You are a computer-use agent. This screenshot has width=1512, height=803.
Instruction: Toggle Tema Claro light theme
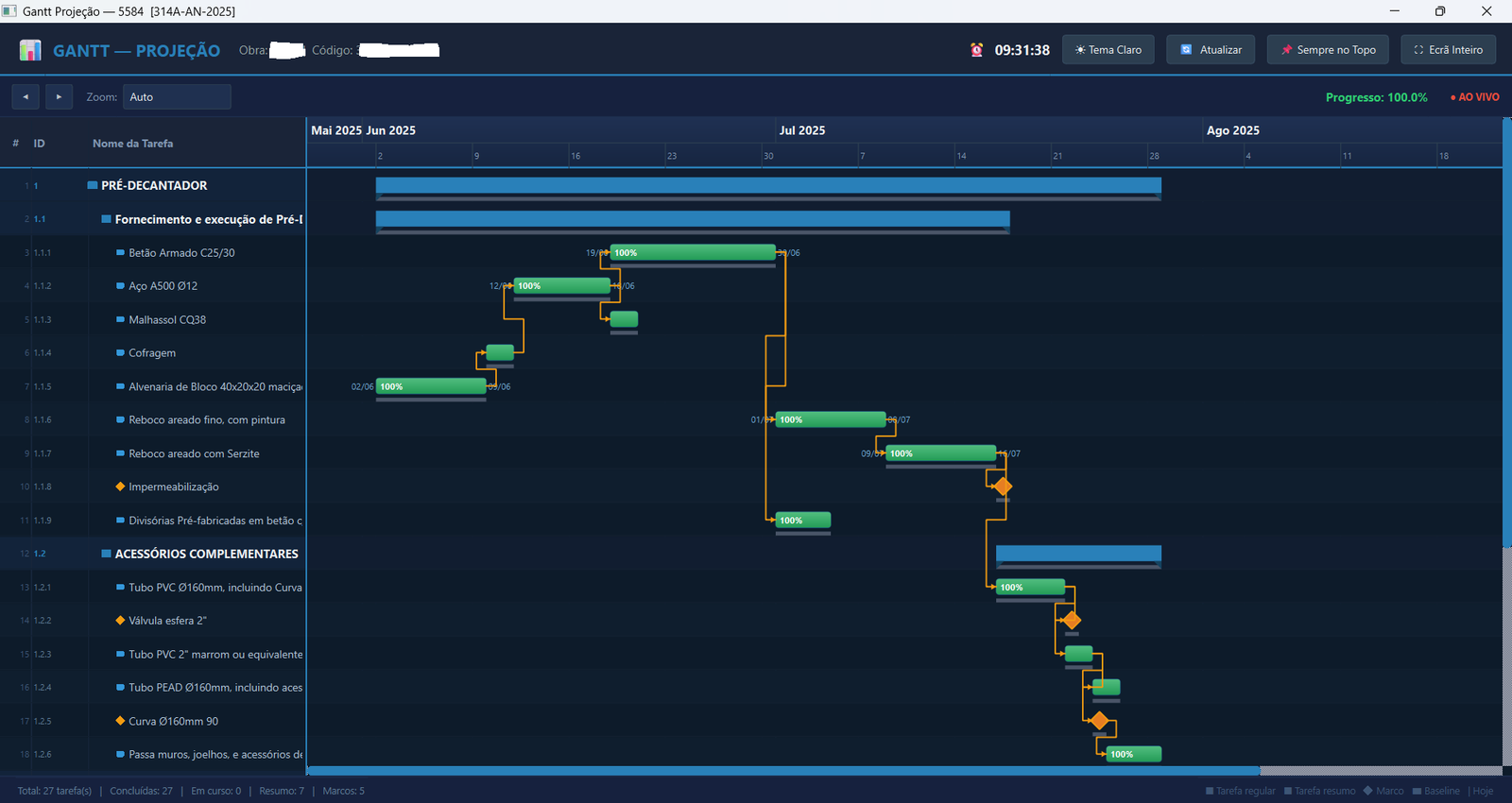(1108, 50)
